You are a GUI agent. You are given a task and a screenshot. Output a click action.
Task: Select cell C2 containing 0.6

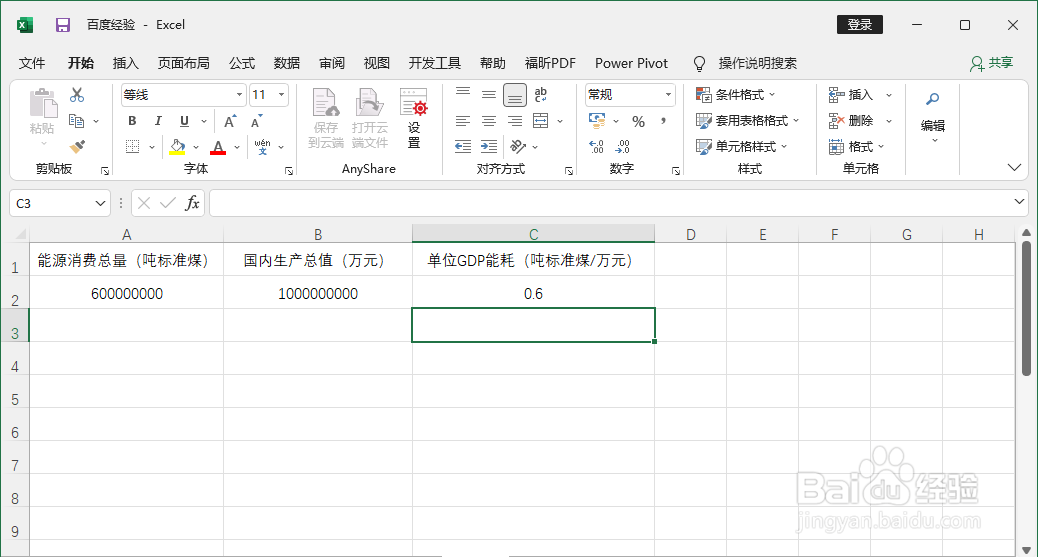tap(533, 292)
